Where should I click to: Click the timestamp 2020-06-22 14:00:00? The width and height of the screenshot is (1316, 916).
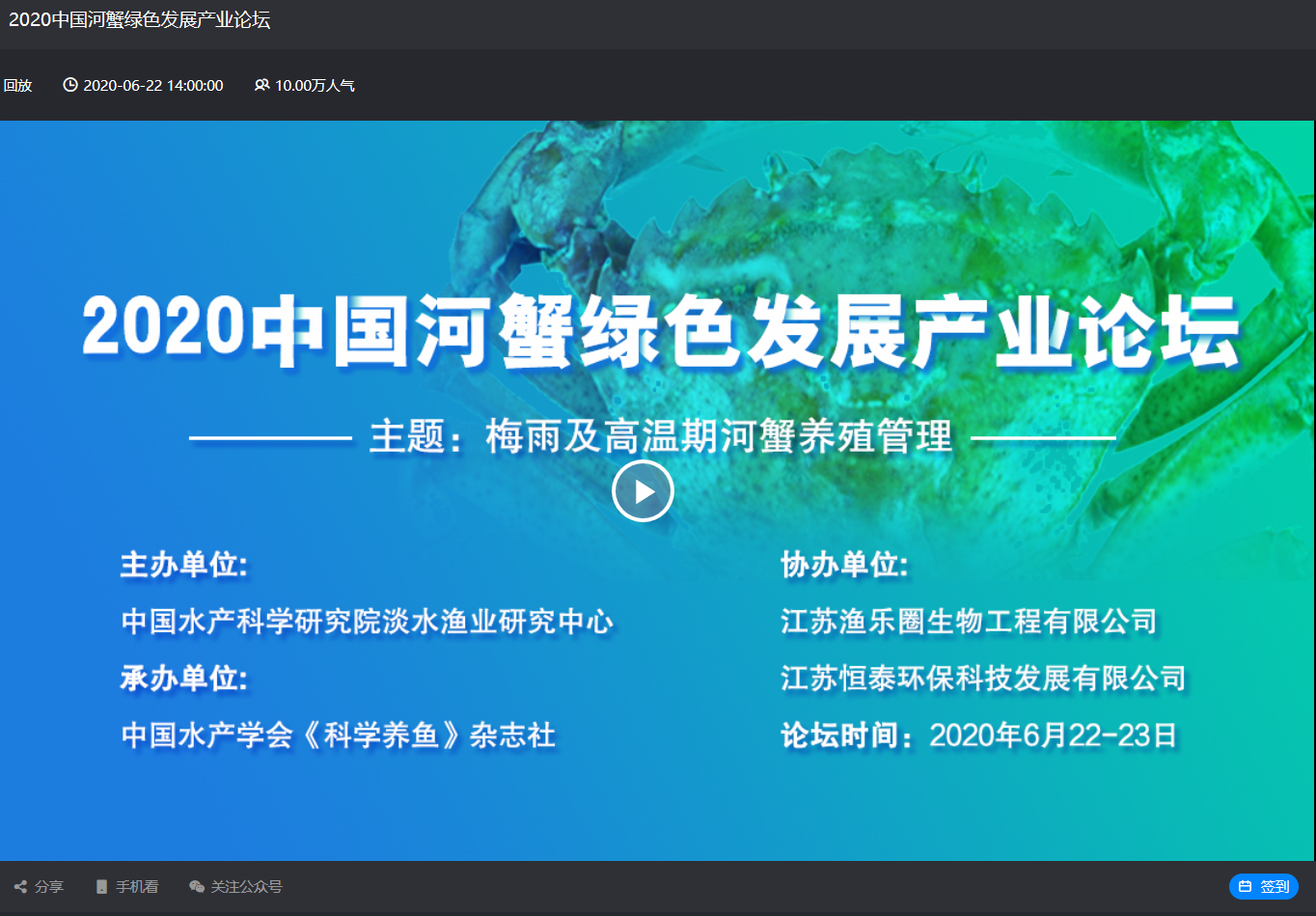(x=153, y=85)
